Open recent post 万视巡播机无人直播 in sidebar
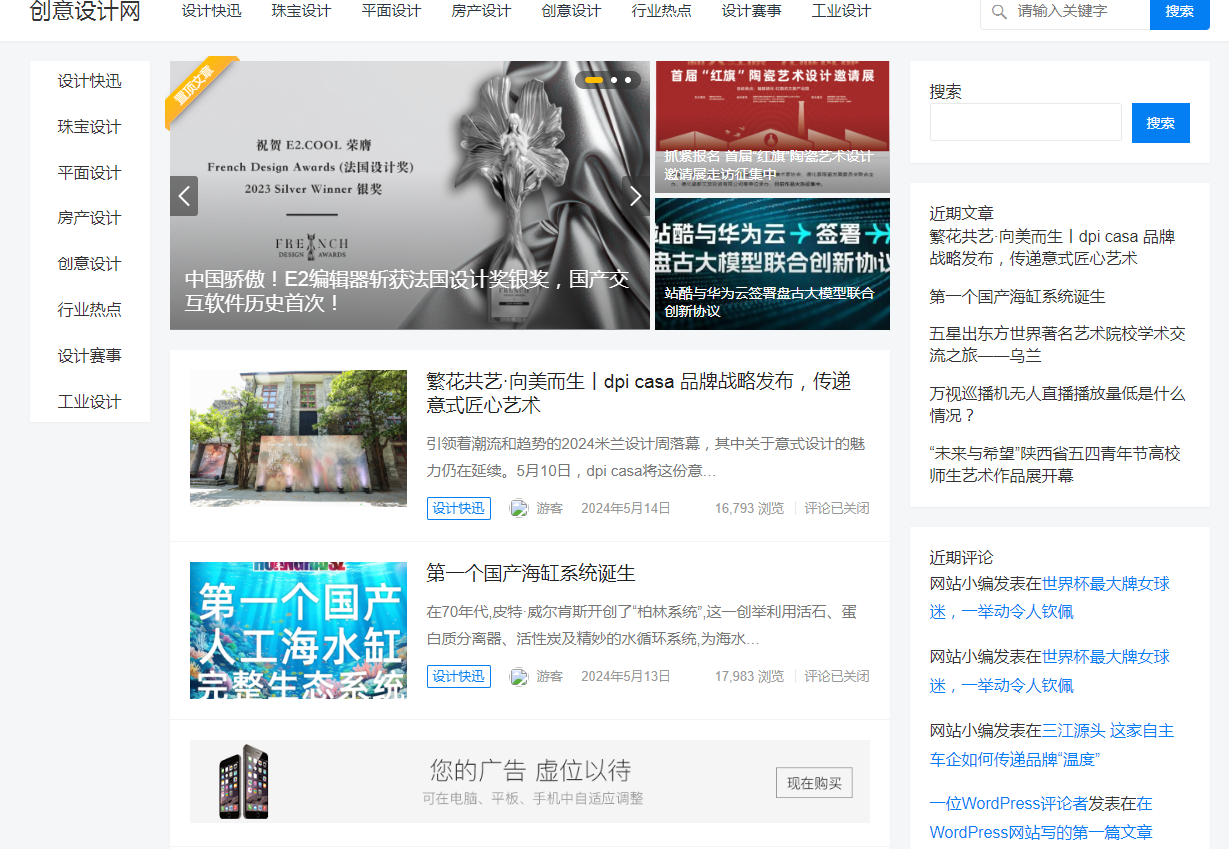The height and width of the screenshot is (849, 1229). pyautogui.click(x=1057, y=404)
